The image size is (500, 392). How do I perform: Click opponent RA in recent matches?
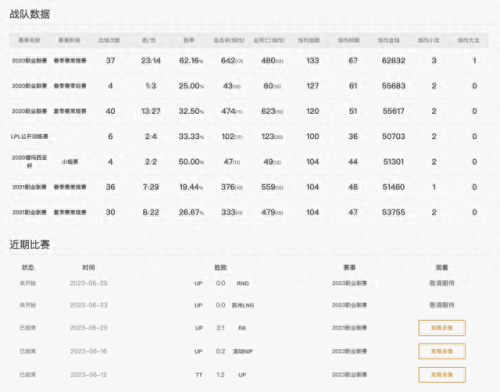click(x=242, y=328)
